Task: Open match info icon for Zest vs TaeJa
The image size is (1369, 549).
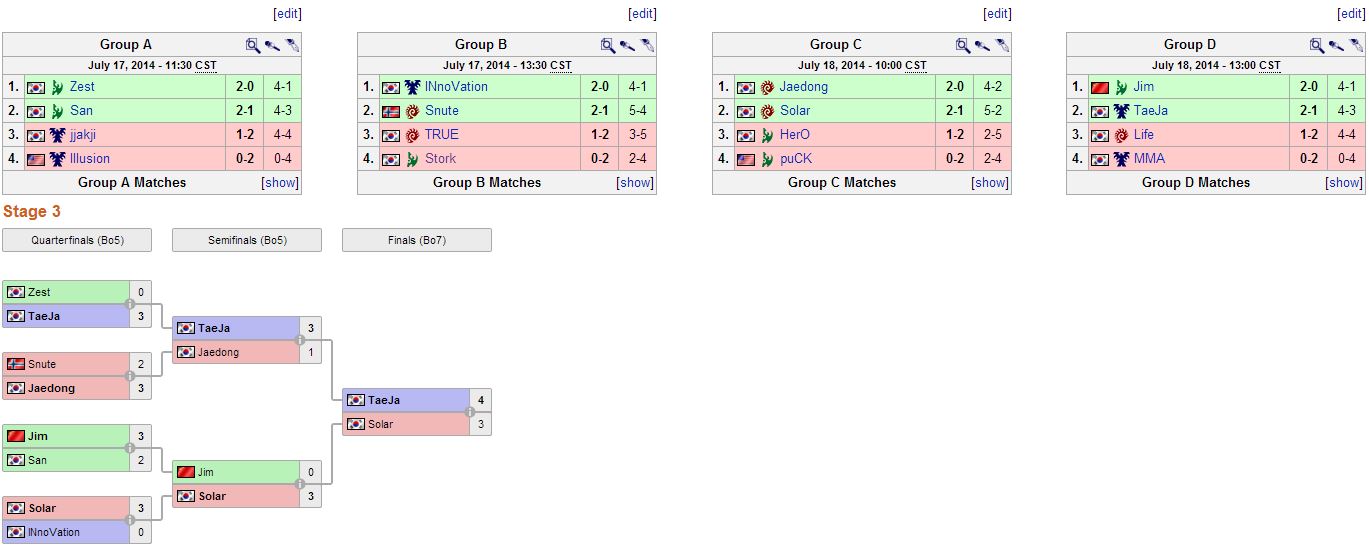Action: click(130, 304)
